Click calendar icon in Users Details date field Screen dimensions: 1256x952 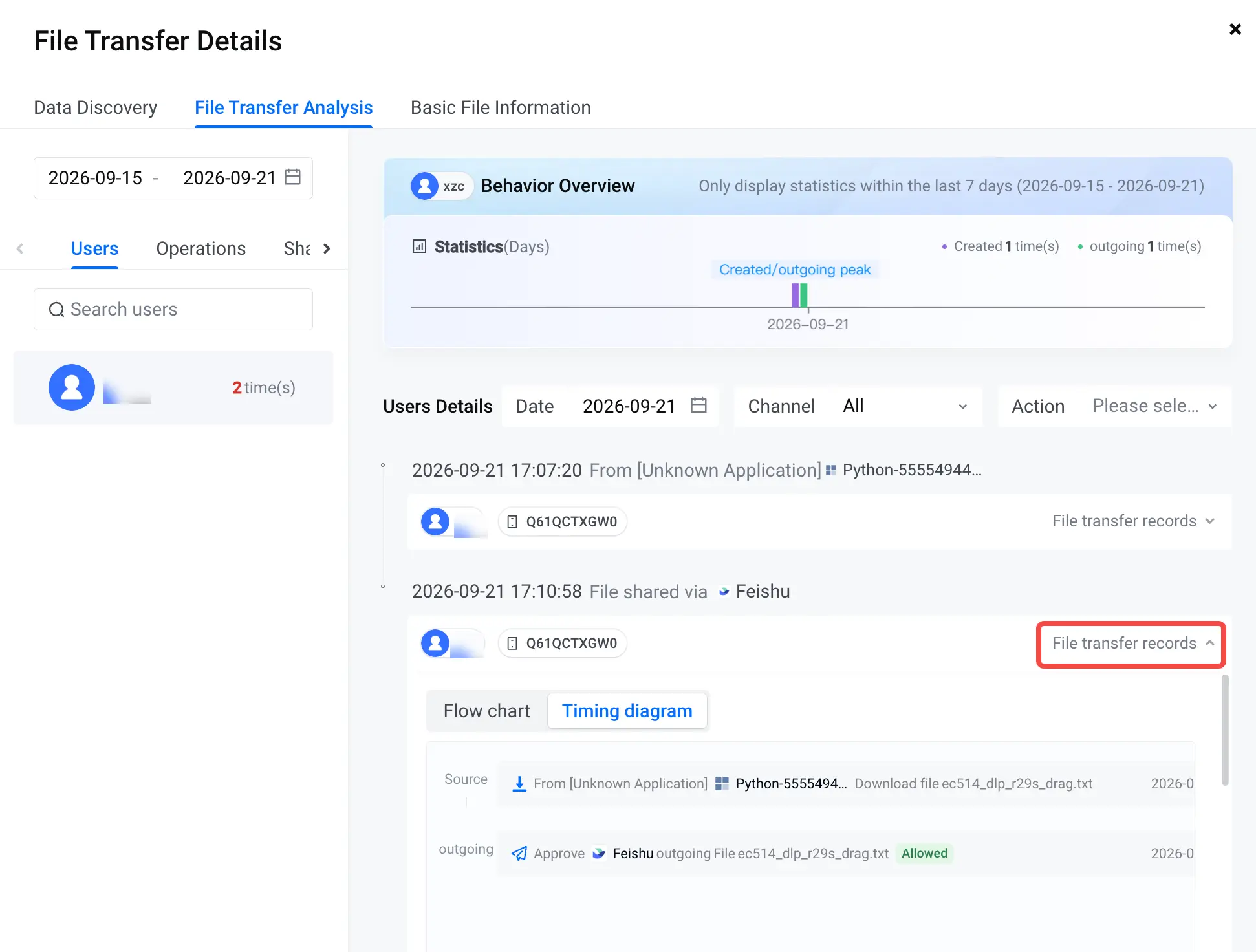(698, 406)
